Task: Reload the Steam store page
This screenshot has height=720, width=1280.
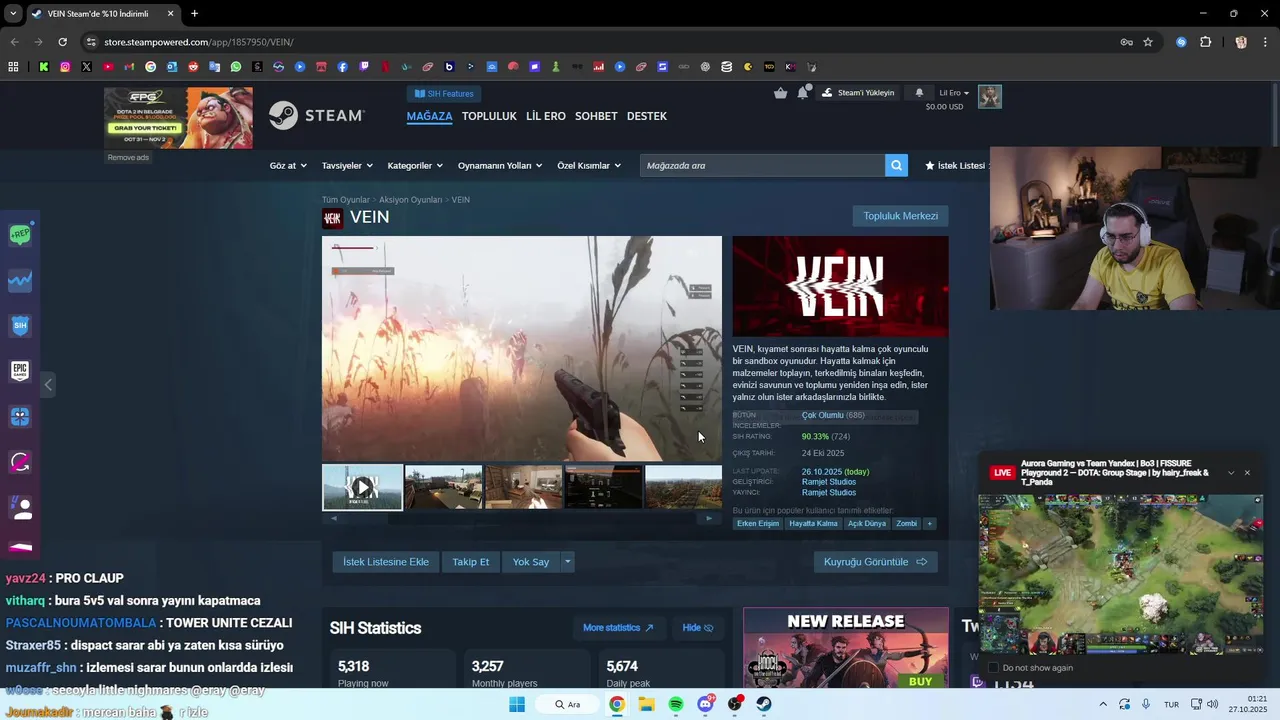Action: (x=62, y=42)
